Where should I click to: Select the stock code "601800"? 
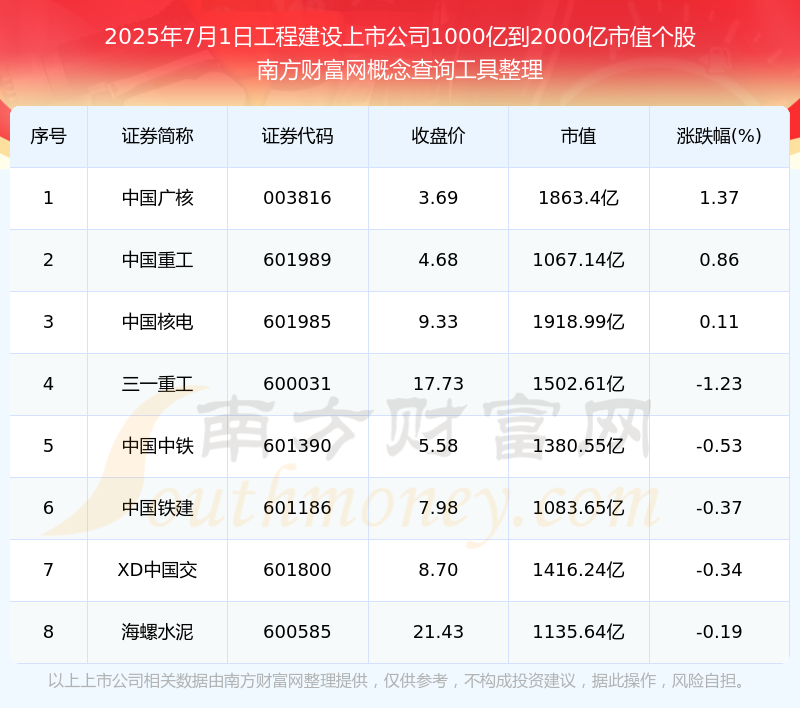coord(297,570)
